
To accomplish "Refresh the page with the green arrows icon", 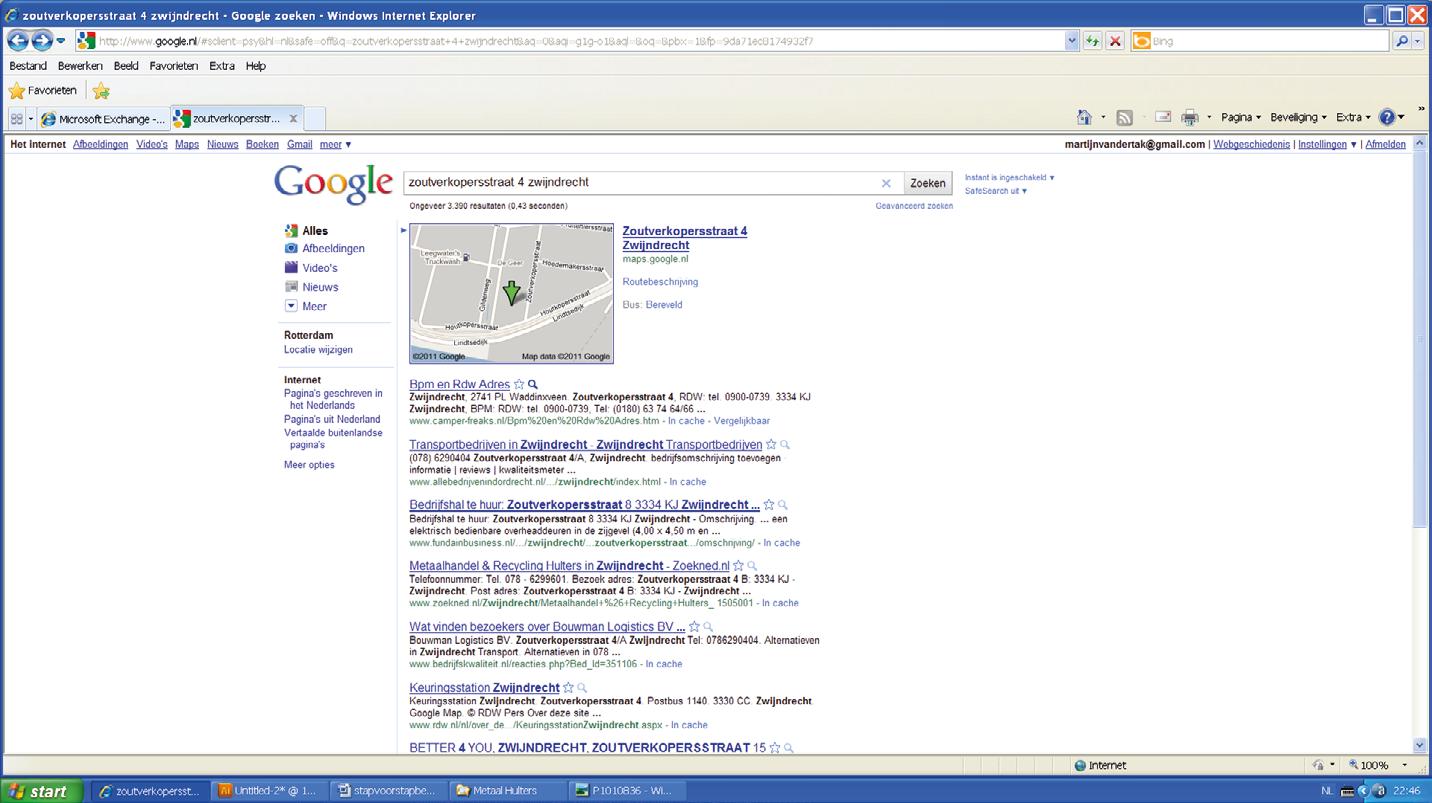I will tap(1093, 41).
